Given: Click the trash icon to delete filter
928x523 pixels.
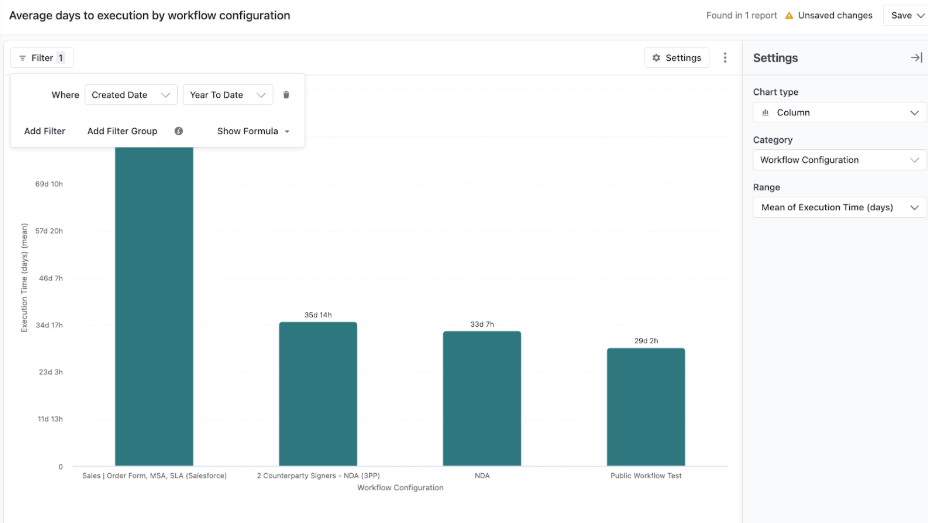Looking at the screenshot, I should coord(286,95).
